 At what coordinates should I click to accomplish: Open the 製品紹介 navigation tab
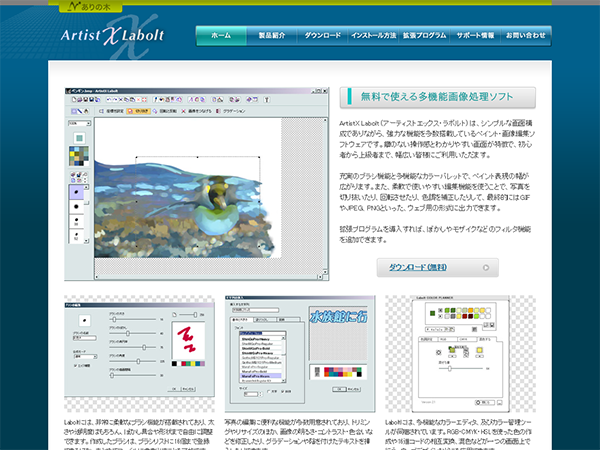click(x=272, y=36)
